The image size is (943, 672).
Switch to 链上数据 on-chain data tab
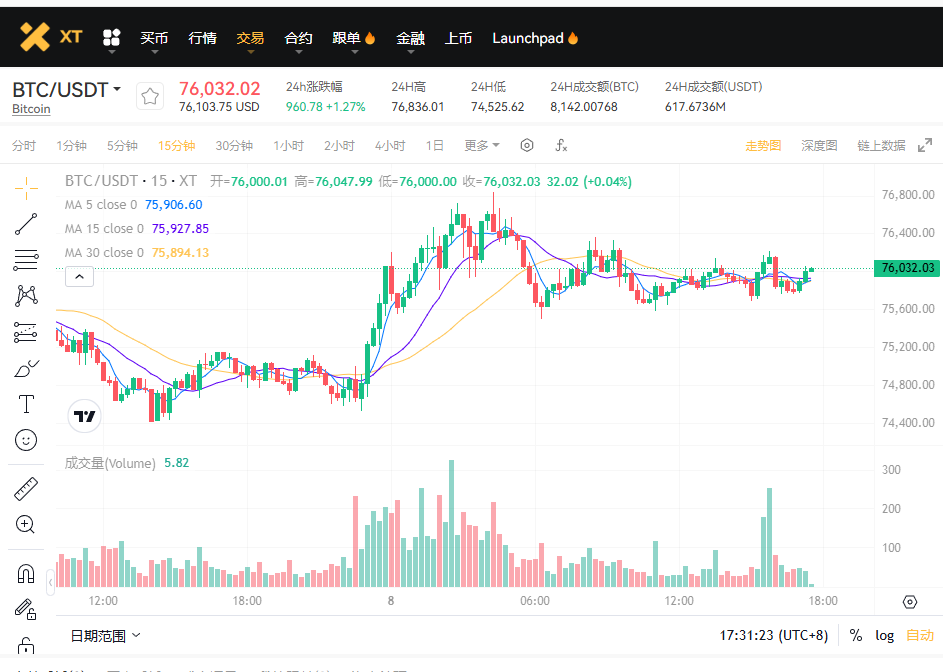tap(881, 146)
